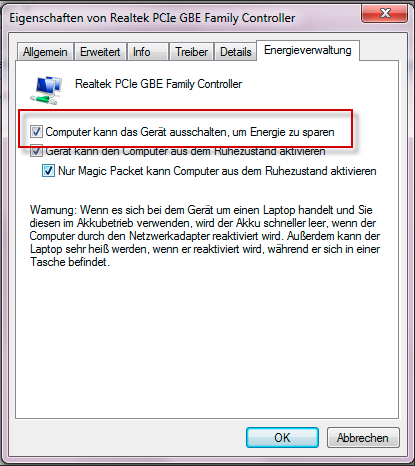Screen dimensions: 415x466
Task: Disable the 'Nur Magic Packet' checkbox
Action: [48, 171]
